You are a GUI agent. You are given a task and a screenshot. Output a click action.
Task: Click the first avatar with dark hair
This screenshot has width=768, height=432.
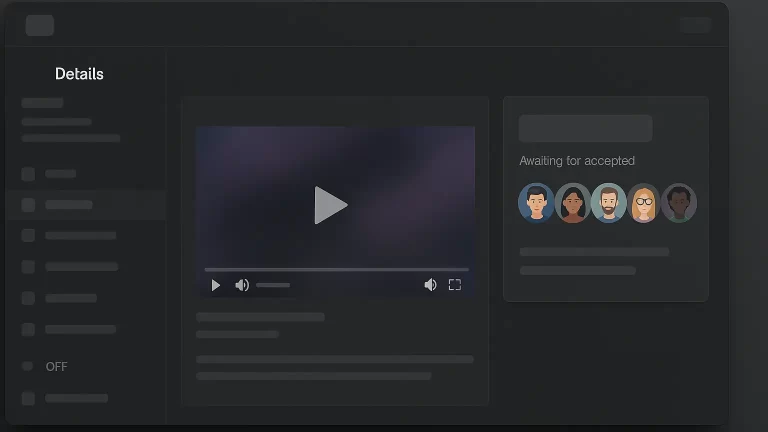point(537,203)
